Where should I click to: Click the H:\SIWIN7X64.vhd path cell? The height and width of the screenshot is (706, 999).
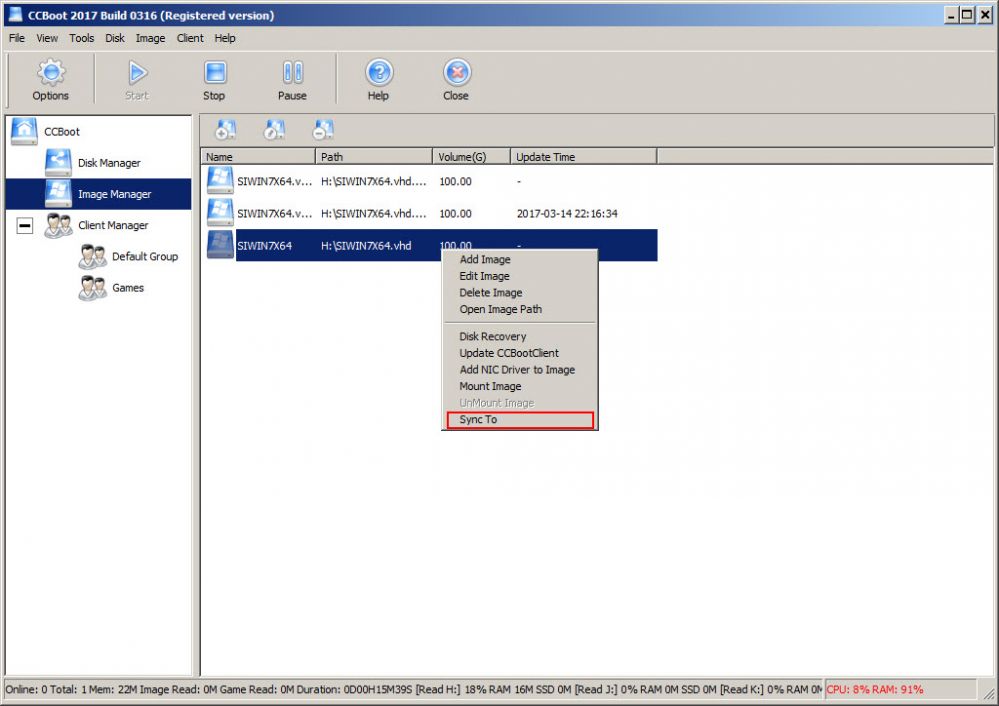click(366, 246)
